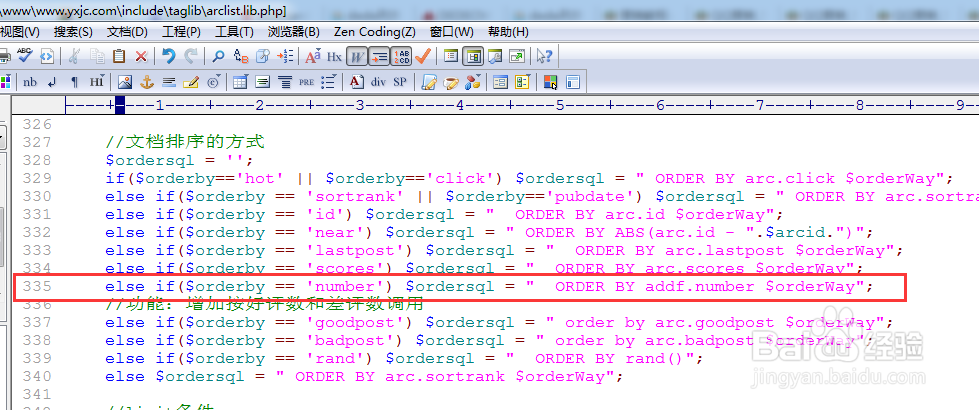Screen dimensions: 979x410
Task: Toggle line numbers display
Action: pyautogui.click(x=401, y=56)
